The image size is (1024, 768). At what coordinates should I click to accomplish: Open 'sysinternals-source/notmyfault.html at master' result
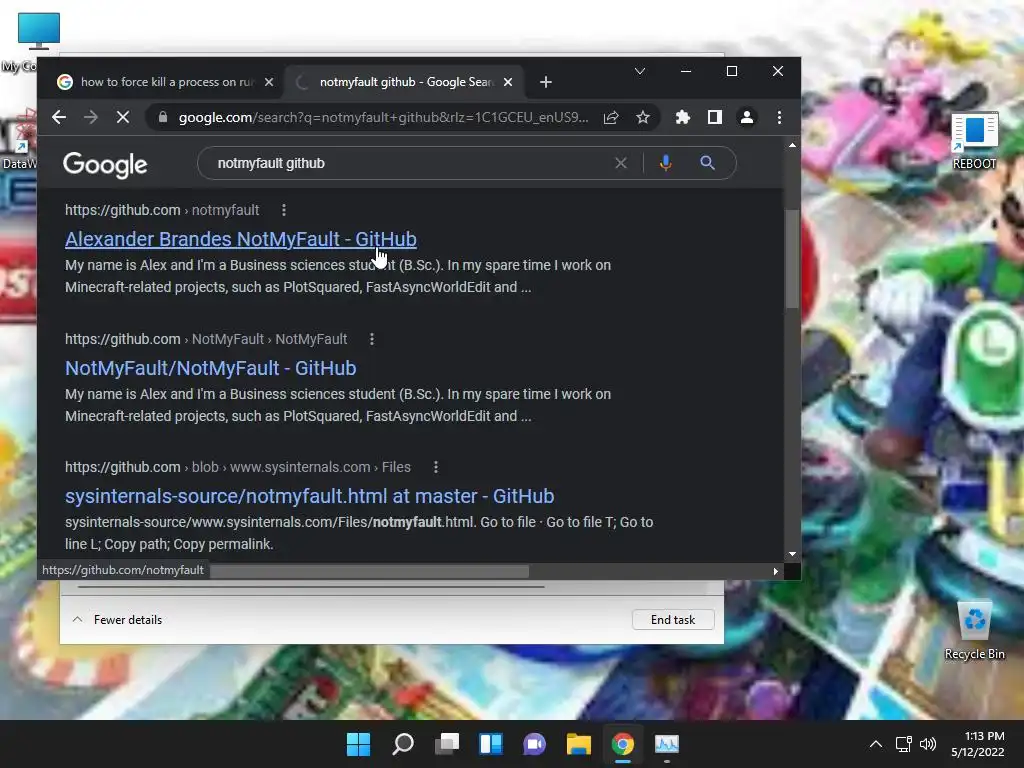(x=310, y=496)
